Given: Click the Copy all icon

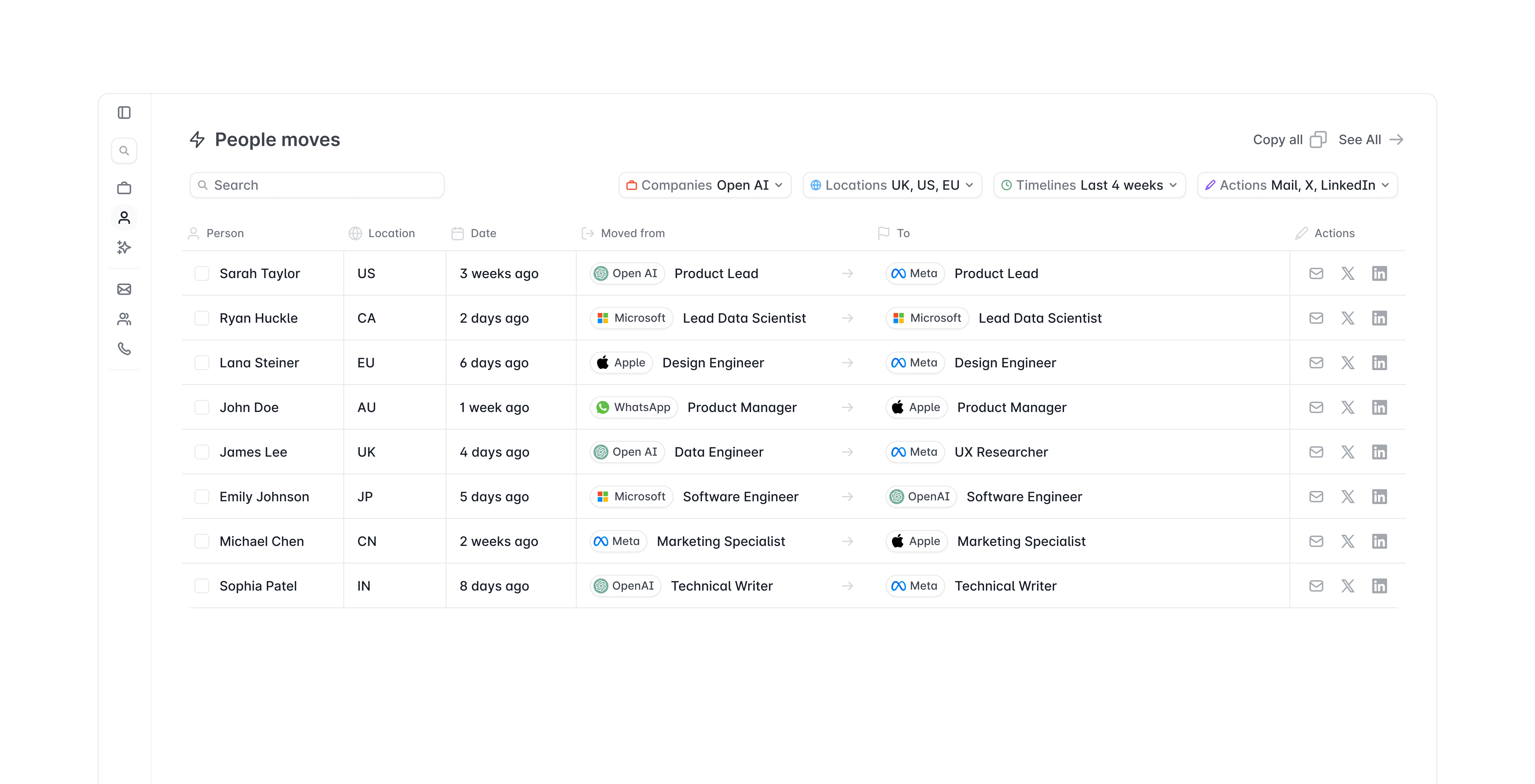Looking at the screenshot, I should 1318,140.
